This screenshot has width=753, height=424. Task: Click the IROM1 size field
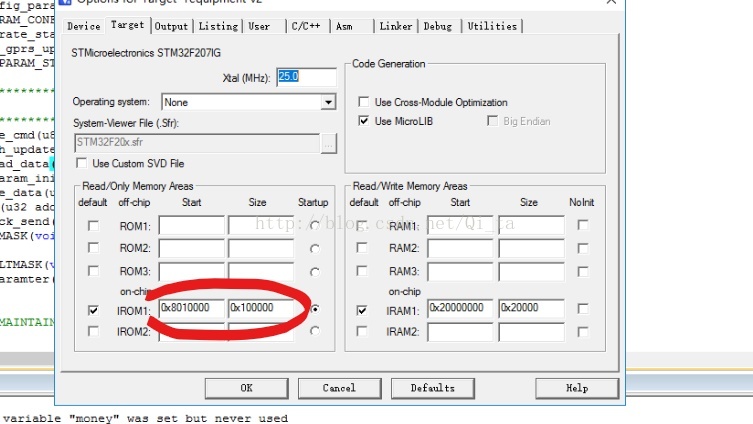click(x=261, y=308)
